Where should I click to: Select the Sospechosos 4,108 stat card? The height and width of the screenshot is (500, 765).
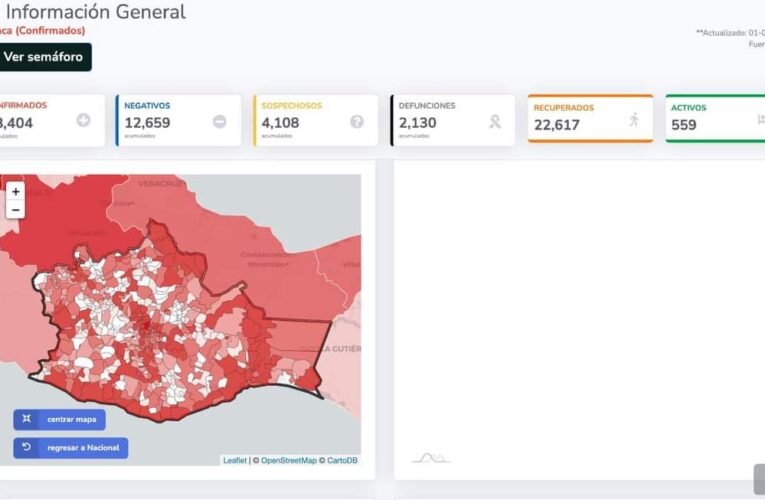315,121
